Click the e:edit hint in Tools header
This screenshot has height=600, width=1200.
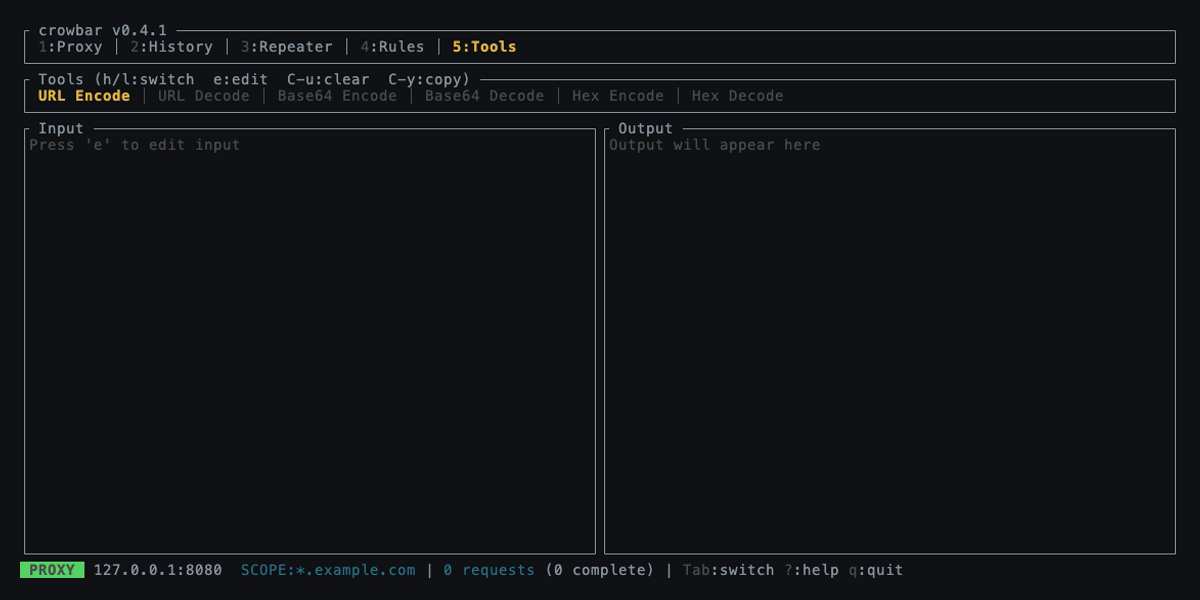241,80
